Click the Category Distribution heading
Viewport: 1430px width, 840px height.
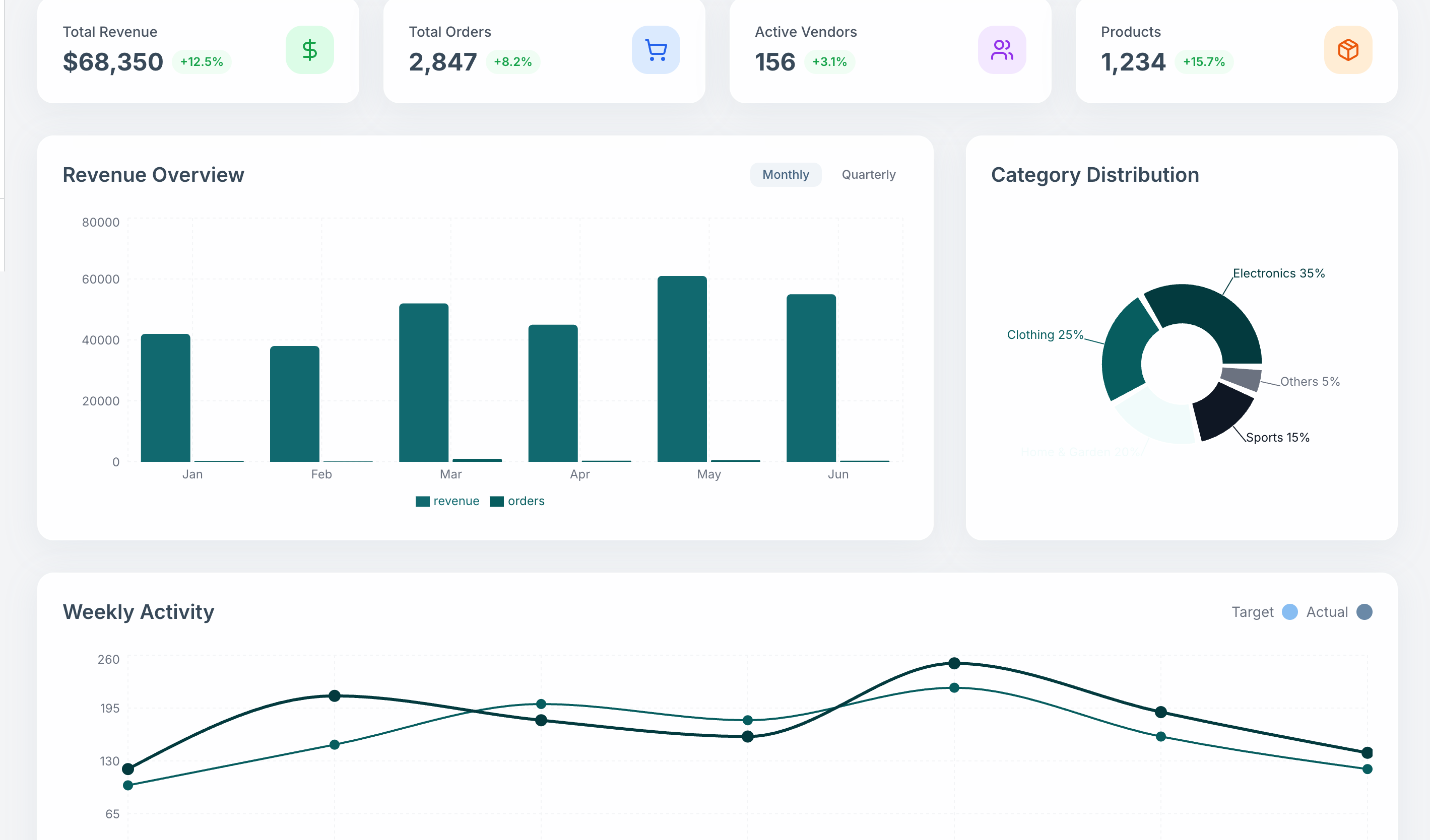point(1094,175)
